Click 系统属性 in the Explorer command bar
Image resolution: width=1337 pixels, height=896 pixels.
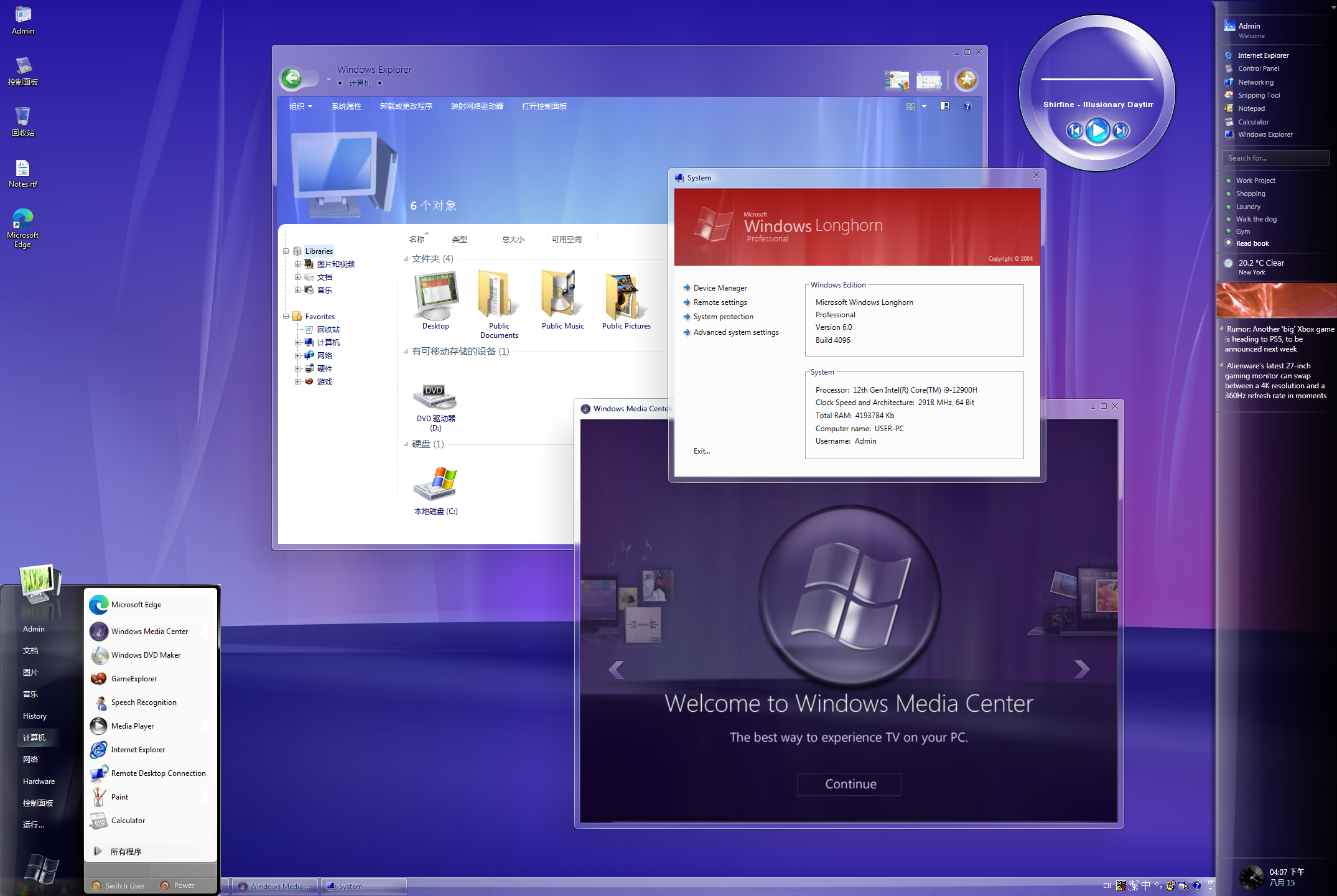coord(347,106)
